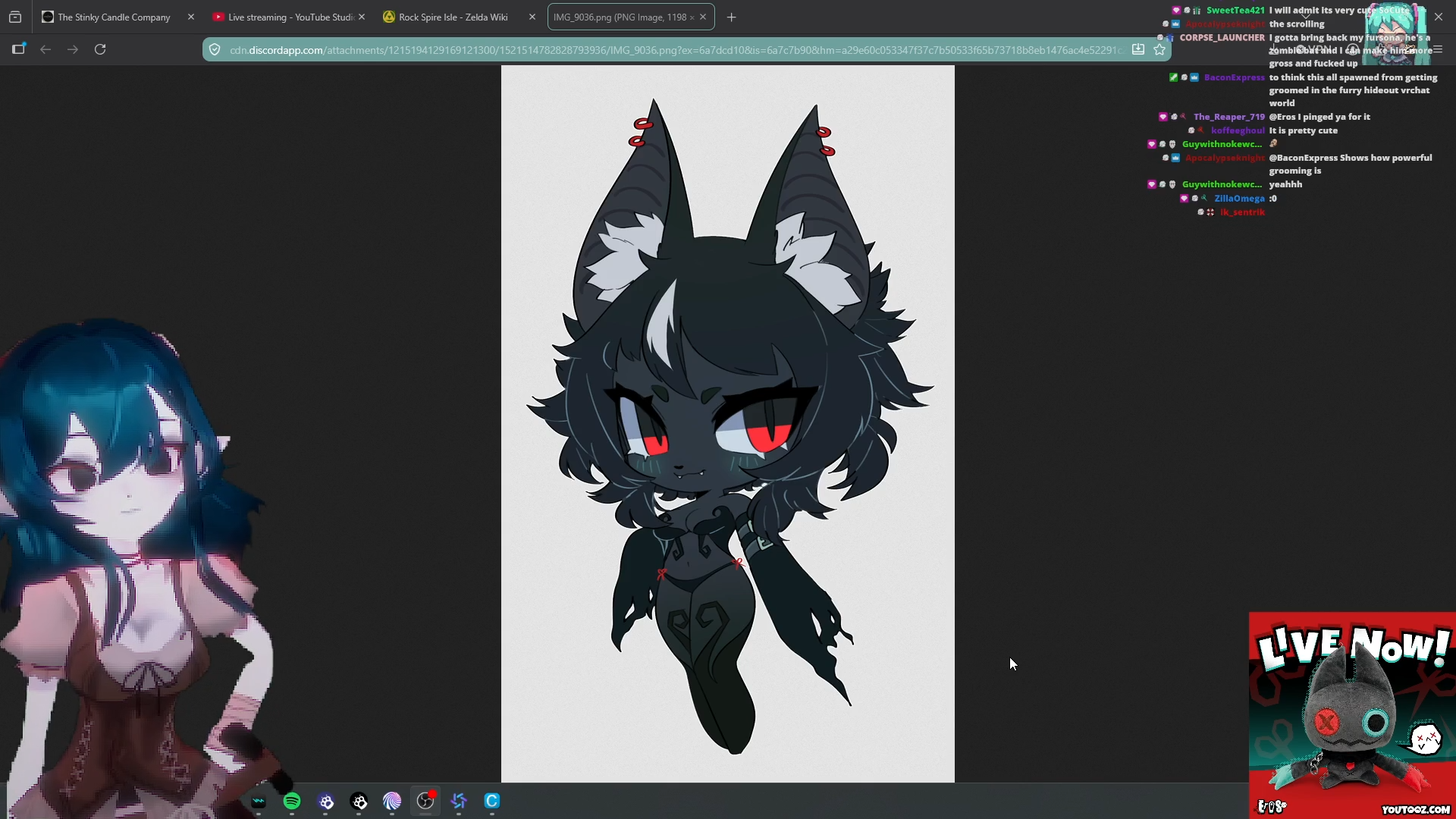The image size is (1456, 819).
Task: Click the YOUTOOZ.COM text in the overlay
Action: coord(1415,809)
